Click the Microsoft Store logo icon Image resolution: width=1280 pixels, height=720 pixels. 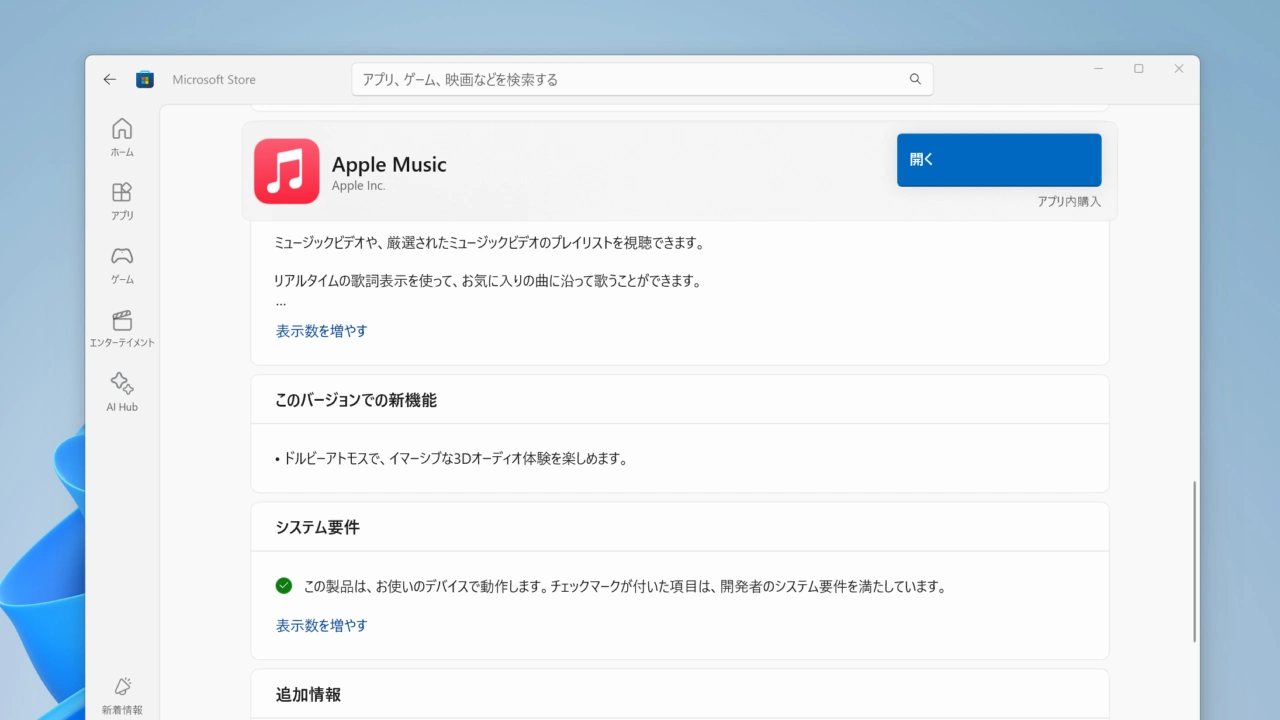(145, 80)
